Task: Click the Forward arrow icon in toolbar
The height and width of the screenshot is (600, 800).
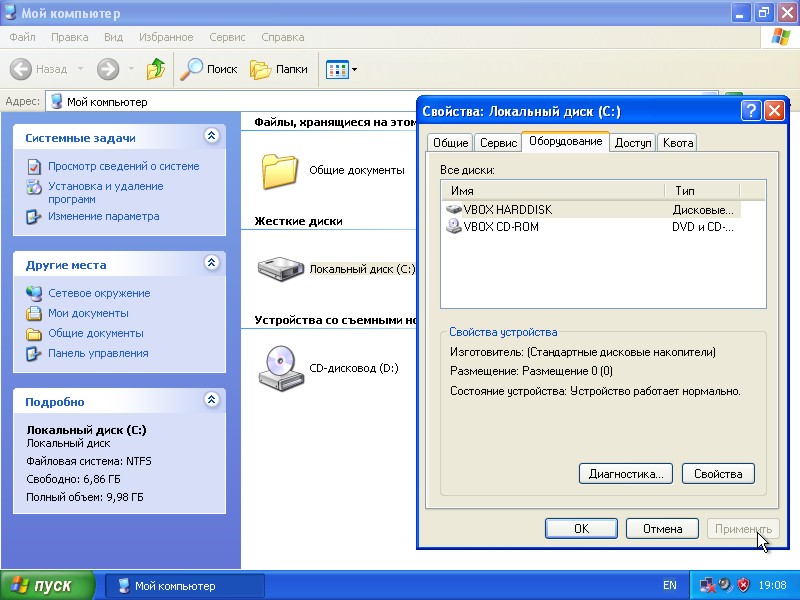Action: [x=108, y=69]
